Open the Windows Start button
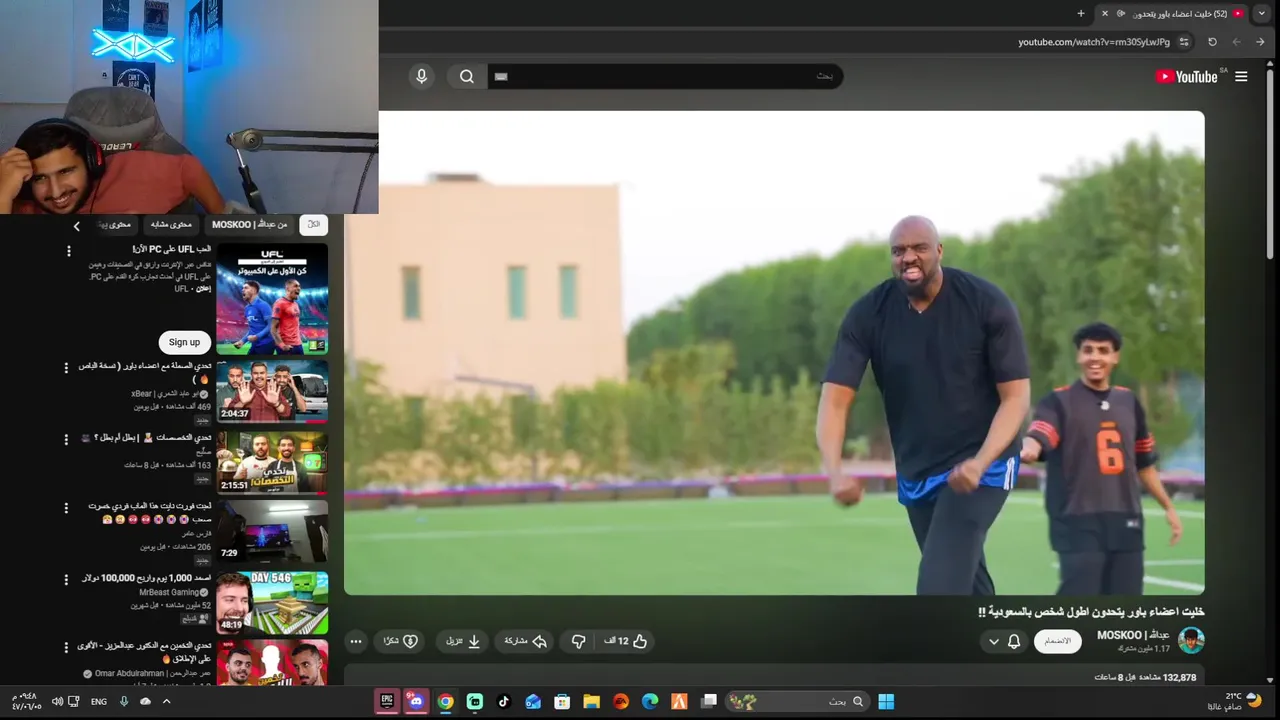This screenshot has width=1280, height=720. [886, 701]
